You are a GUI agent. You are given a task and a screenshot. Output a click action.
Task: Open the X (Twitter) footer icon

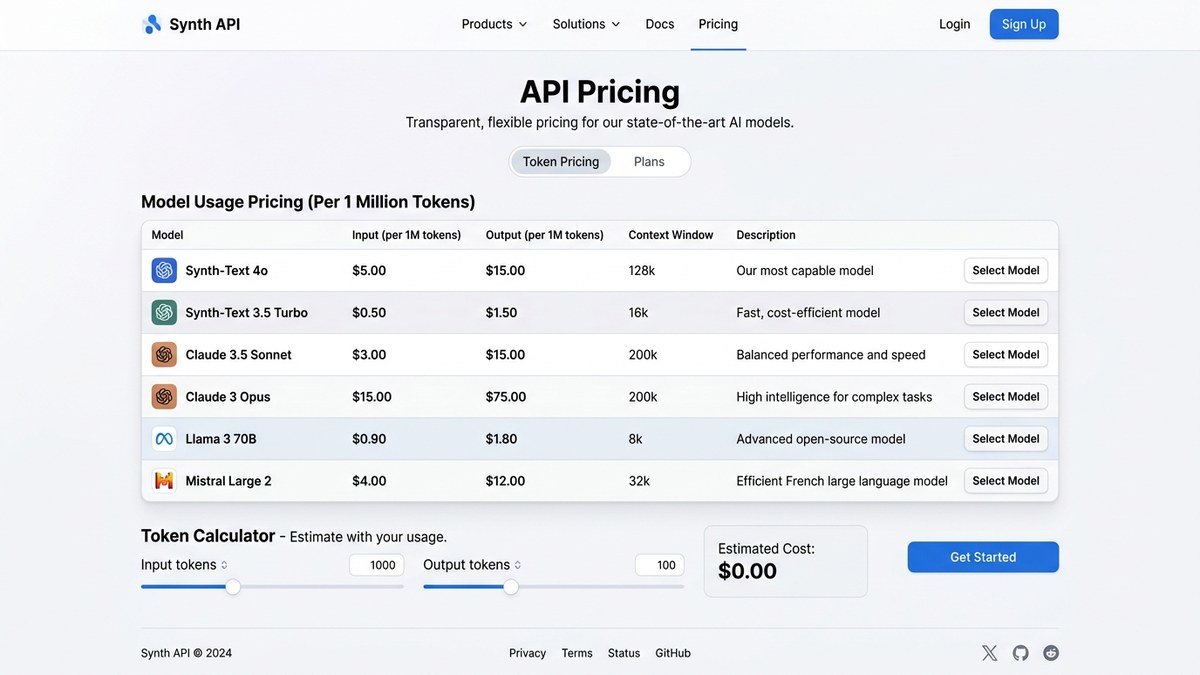[x=990, y=653]
